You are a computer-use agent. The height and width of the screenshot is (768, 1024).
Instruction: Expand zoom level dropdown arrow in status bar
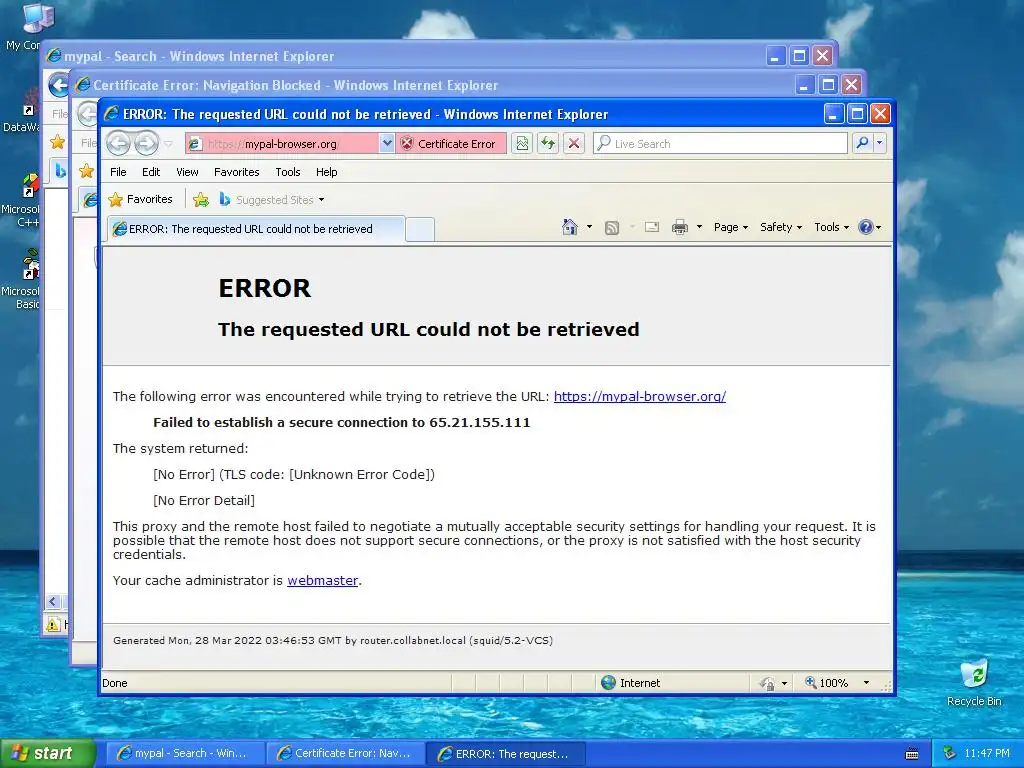(x=867, y=683)
